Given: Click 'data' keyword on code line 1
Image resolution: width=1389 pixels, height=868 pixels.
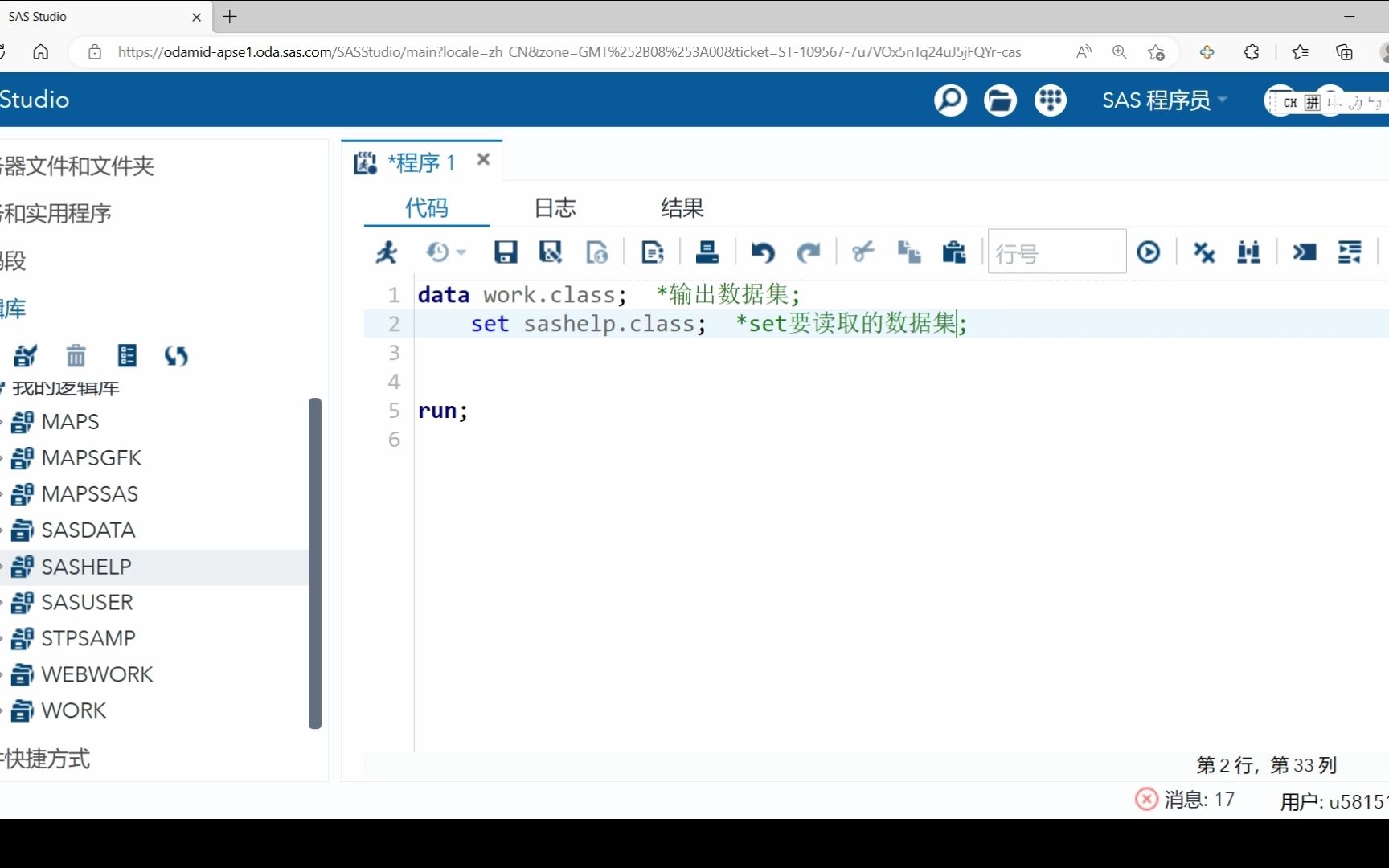Looking at the screenshot, I should tap(444, 295).
